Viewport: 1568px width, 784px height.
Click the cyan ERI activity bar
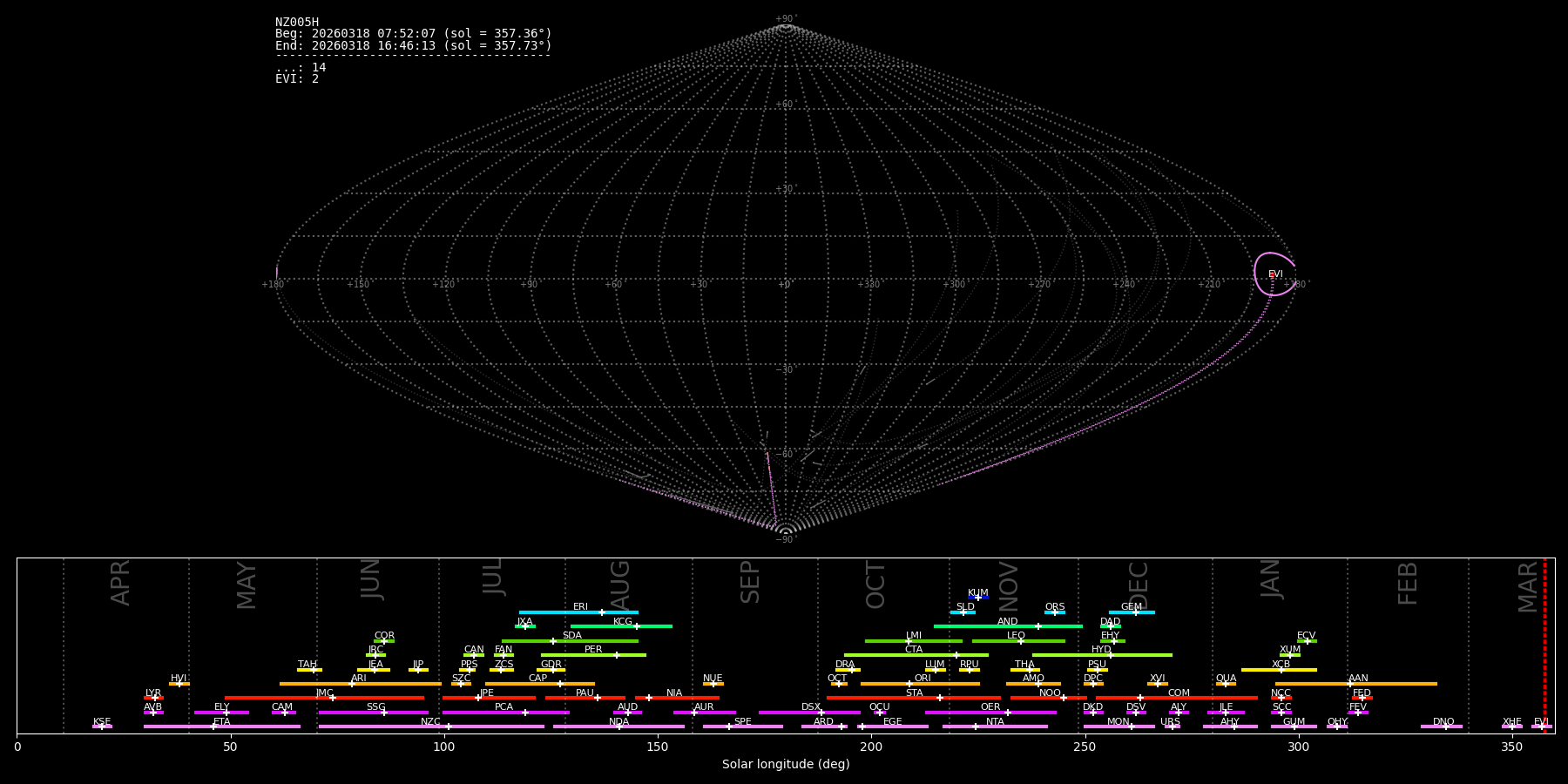click(x=578, y=612)
